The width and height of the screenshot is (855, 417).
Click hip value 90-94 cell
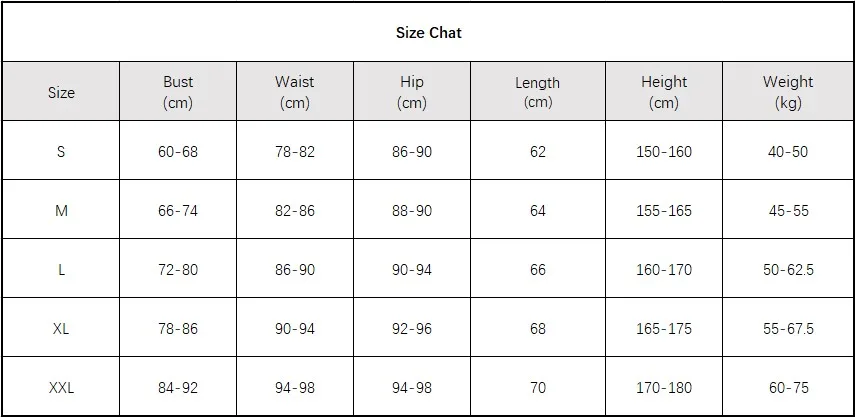tap(412, 270)
